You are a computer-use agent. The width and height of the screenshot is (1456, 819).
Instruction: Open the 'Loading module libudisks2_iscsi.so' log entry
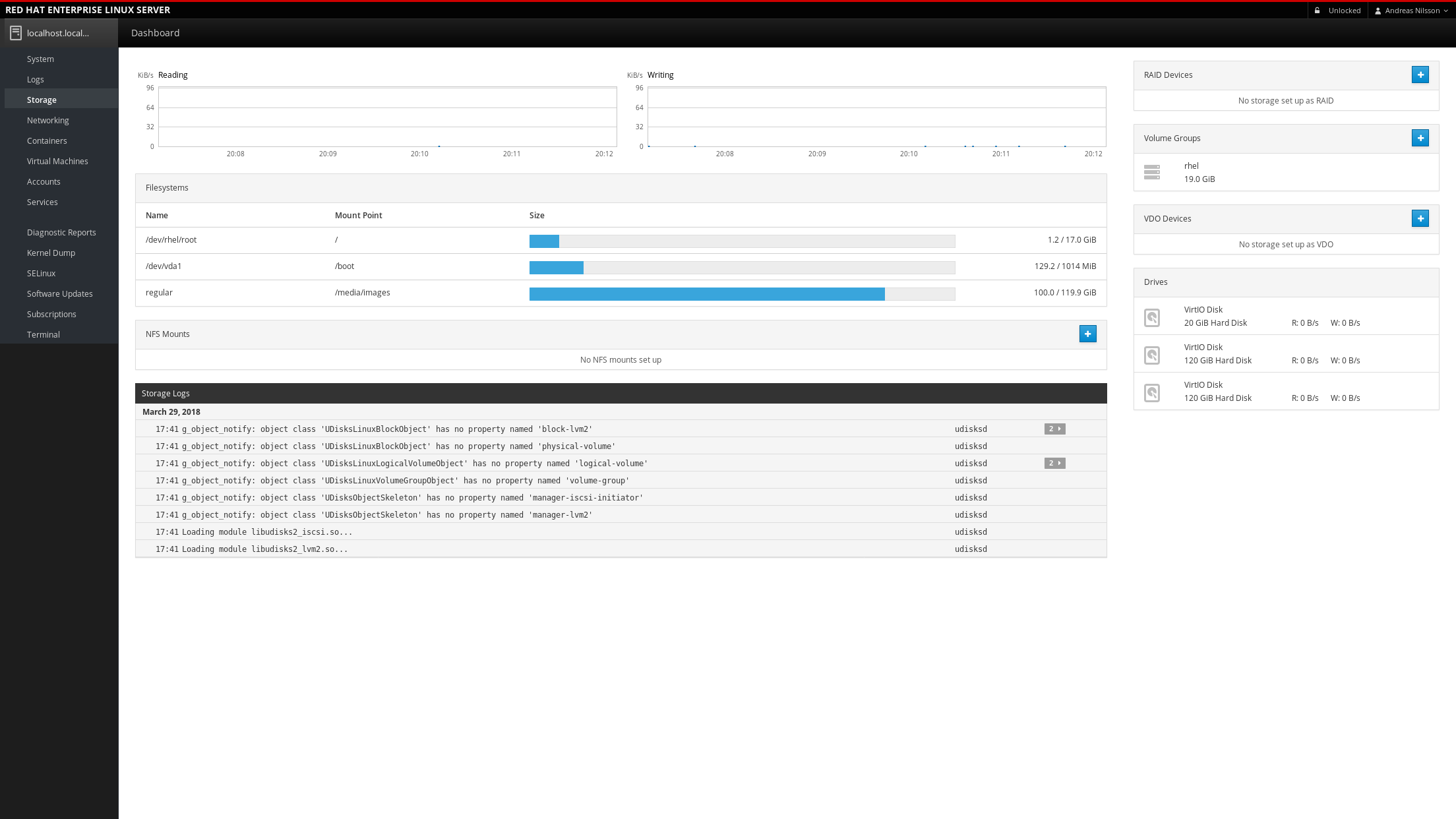(266, 532)
